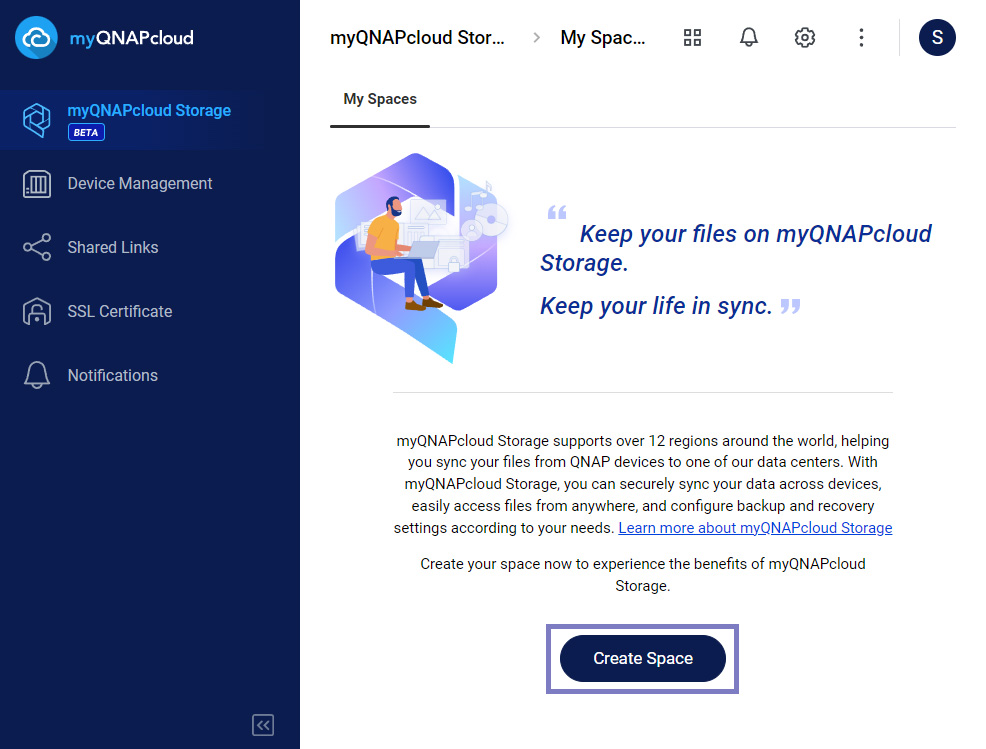986x749 pixels.
Task: Open the settings gear in header
Action: [x=805, y=38]
